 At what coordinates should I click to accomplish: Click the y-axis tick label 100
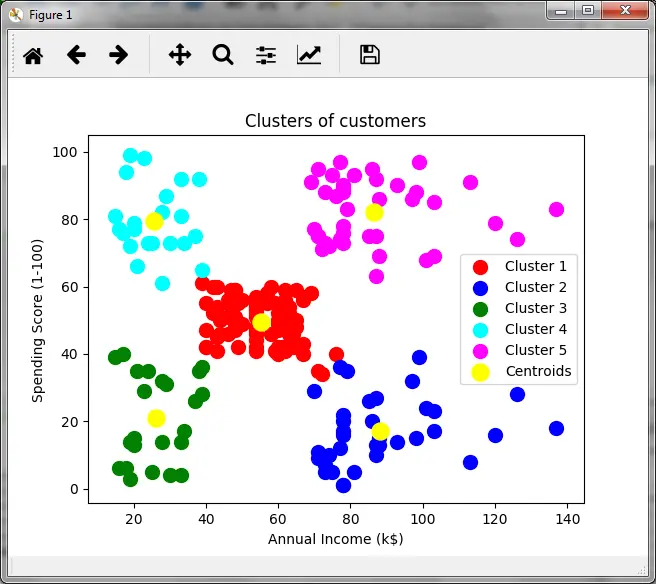tap(65, 152)
